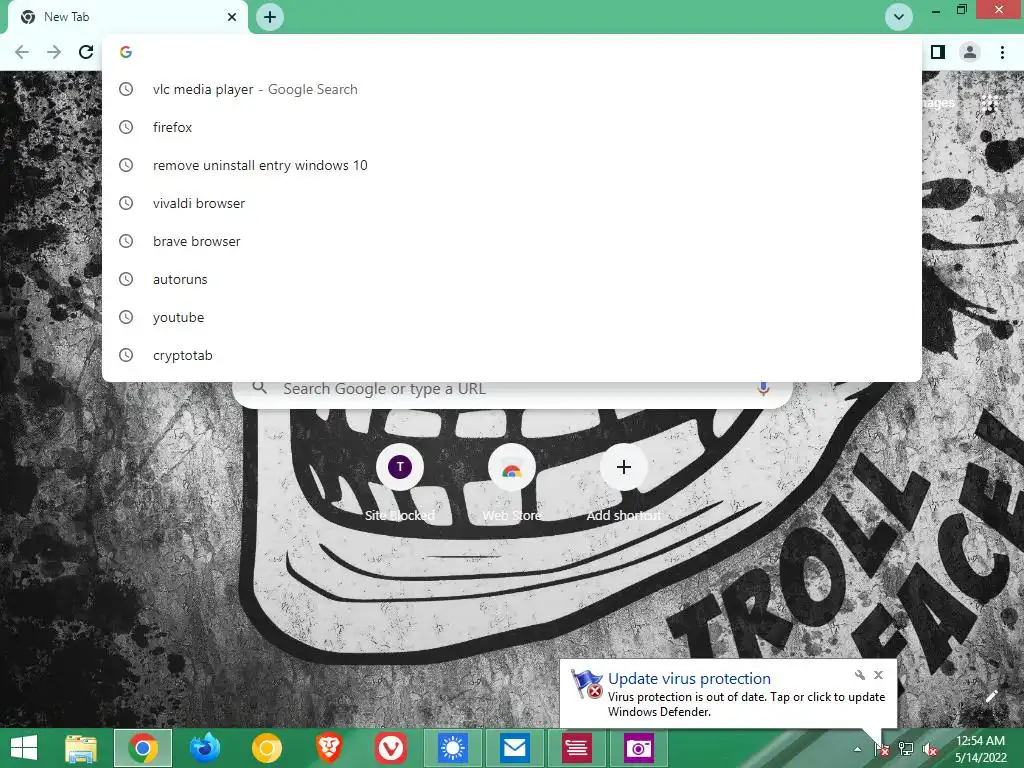Close the virus protection notification
This screenshot has width=1024, height=768.
coord(878,675)
